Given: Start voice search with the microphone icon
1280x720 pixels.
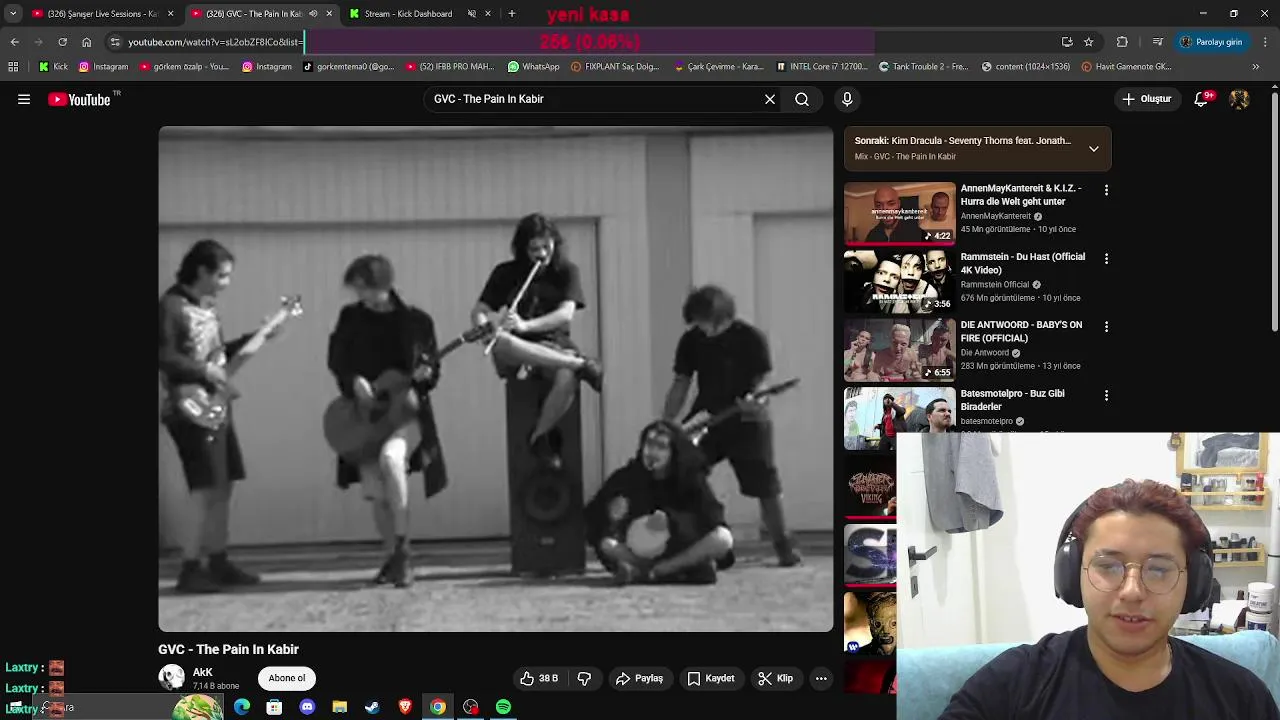Looking at the screenshot, I should click(x=847, y=99).
